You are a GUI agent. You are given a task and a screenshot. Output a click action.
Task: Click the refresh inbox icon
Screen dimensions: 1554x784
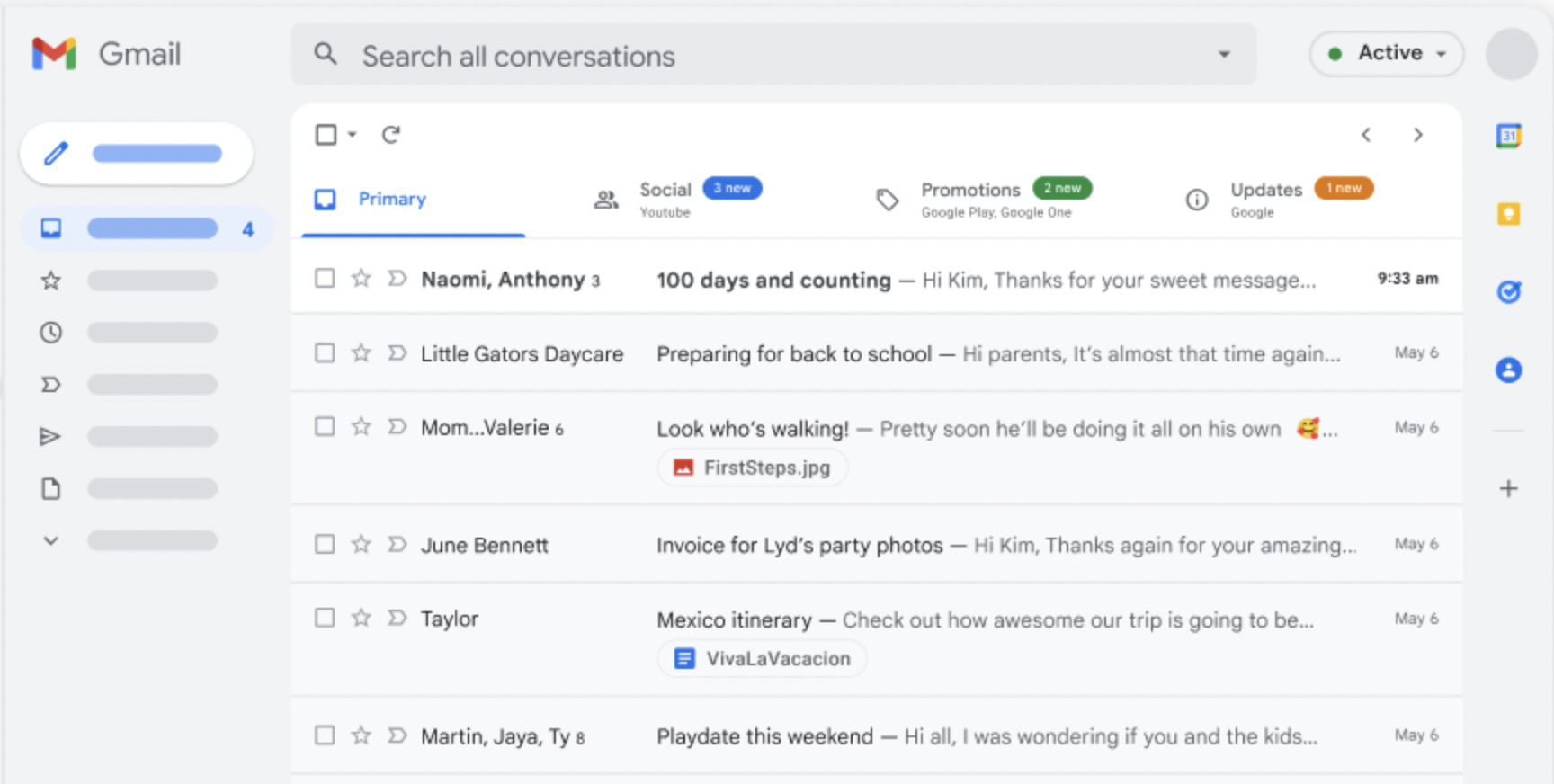point(390,135)
